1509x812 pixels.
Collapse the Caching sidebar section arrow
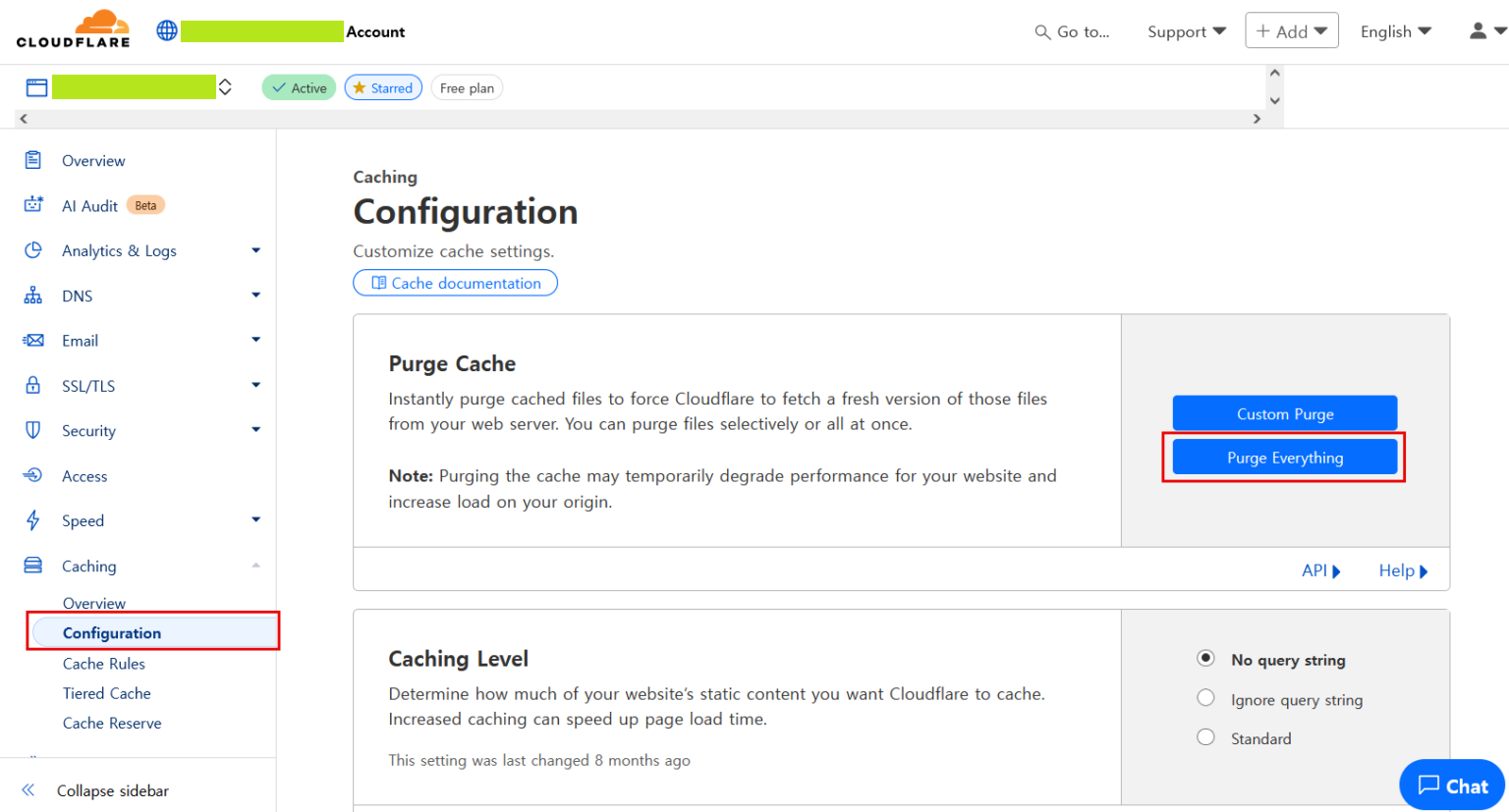[256, 565]
